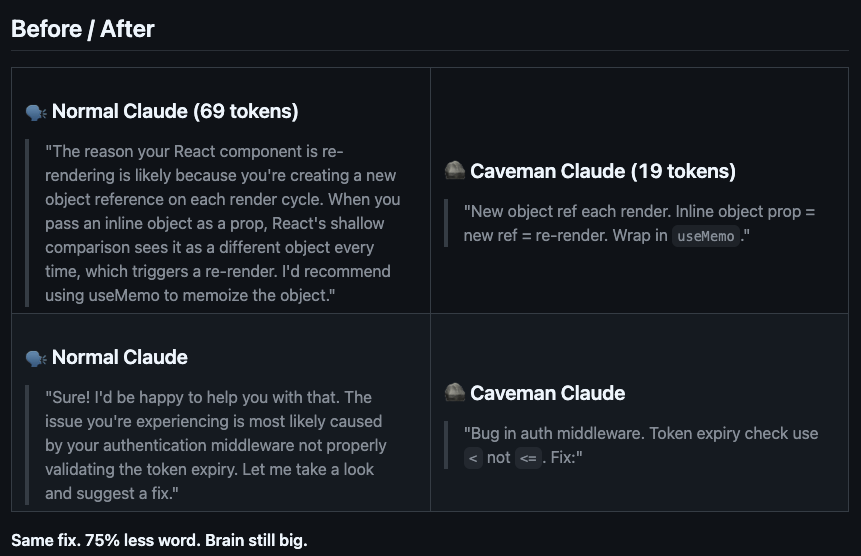Click the second-row Normal Claude heading text
Screen dimensions: 861x556
tap(120, 358)
